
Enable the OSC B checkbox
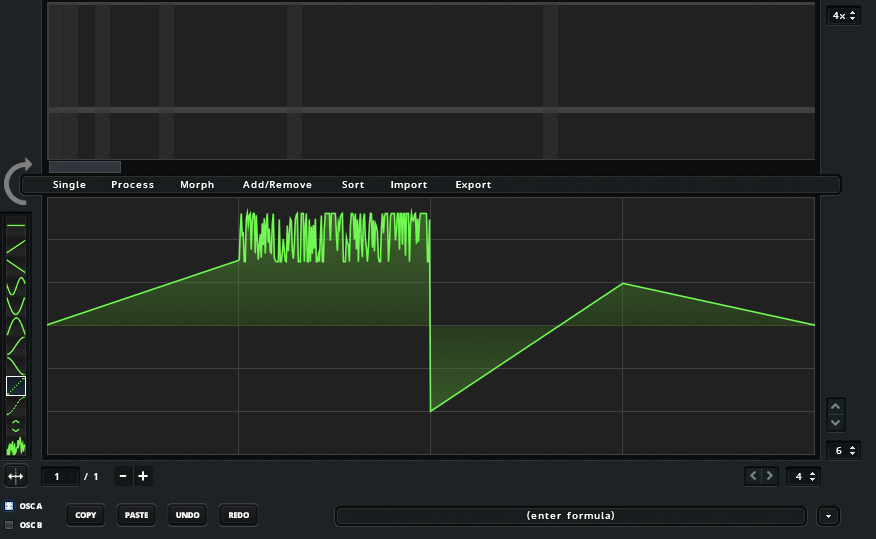(9, 525)
